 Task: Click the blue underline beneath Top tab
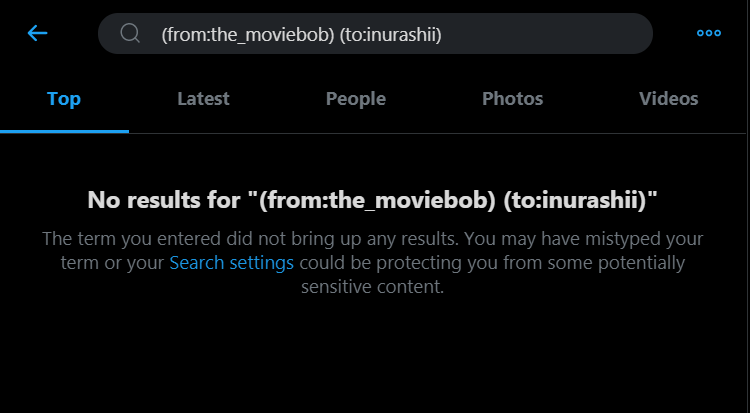coord(64,131)
